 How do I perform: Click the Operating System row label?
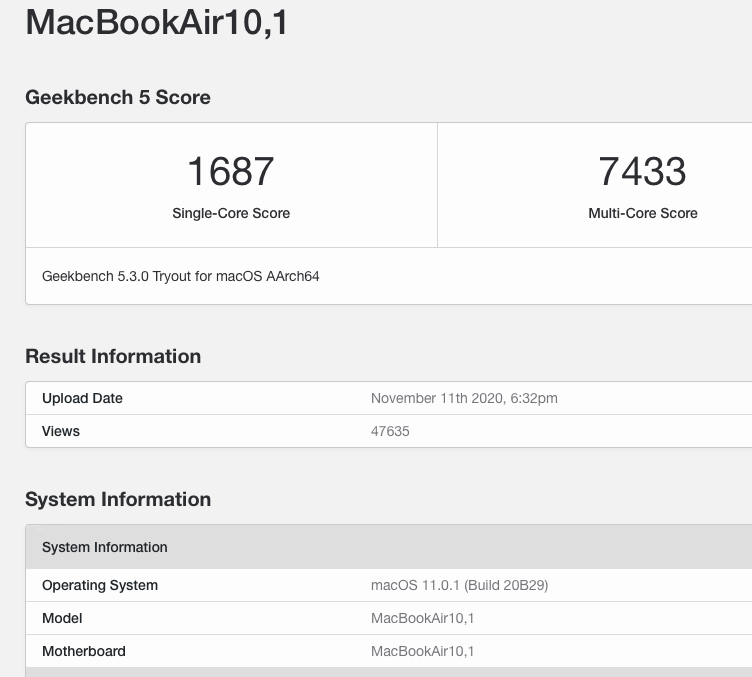100,585
